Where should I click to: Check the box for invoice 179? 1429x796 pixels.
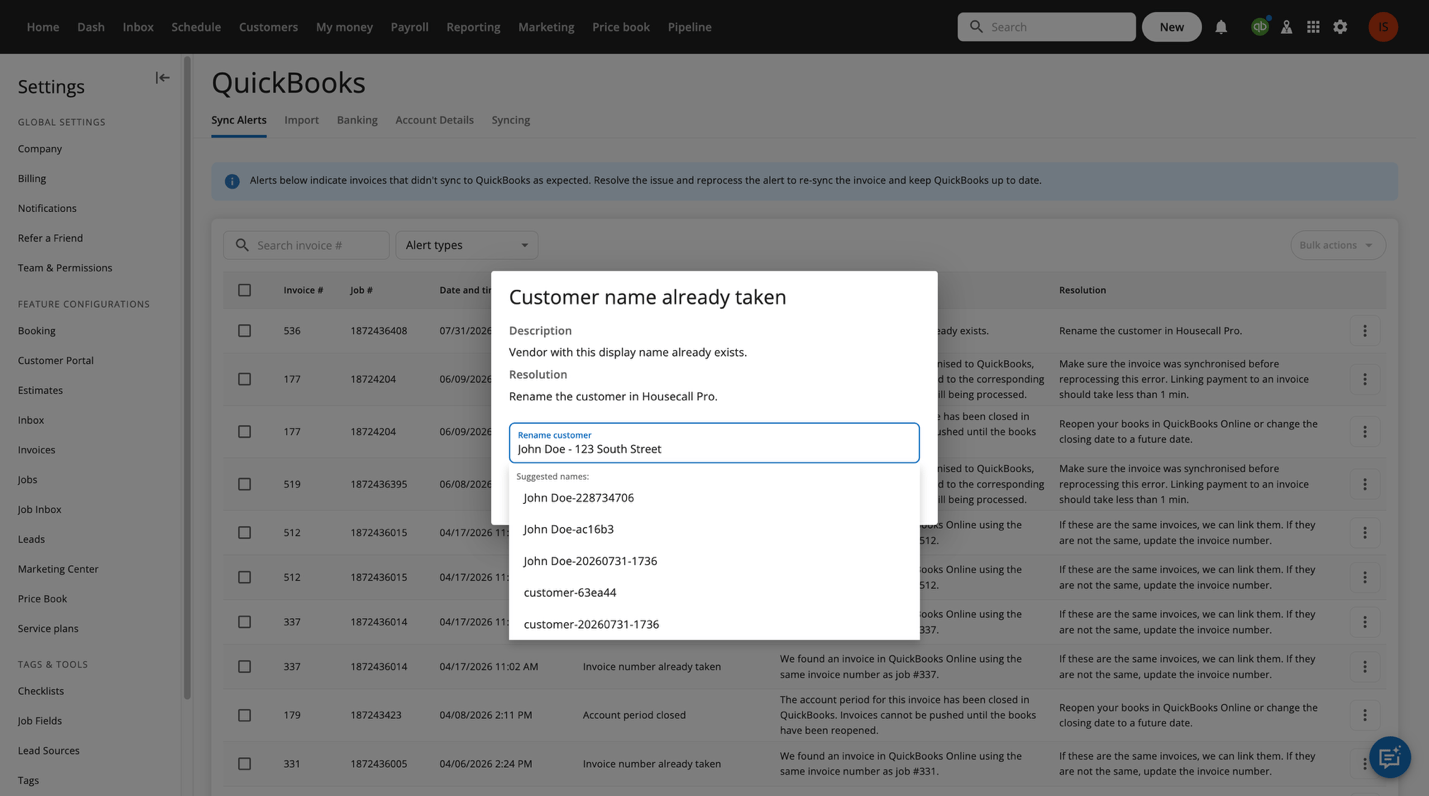pyautogui.click(x=244, y=715)
